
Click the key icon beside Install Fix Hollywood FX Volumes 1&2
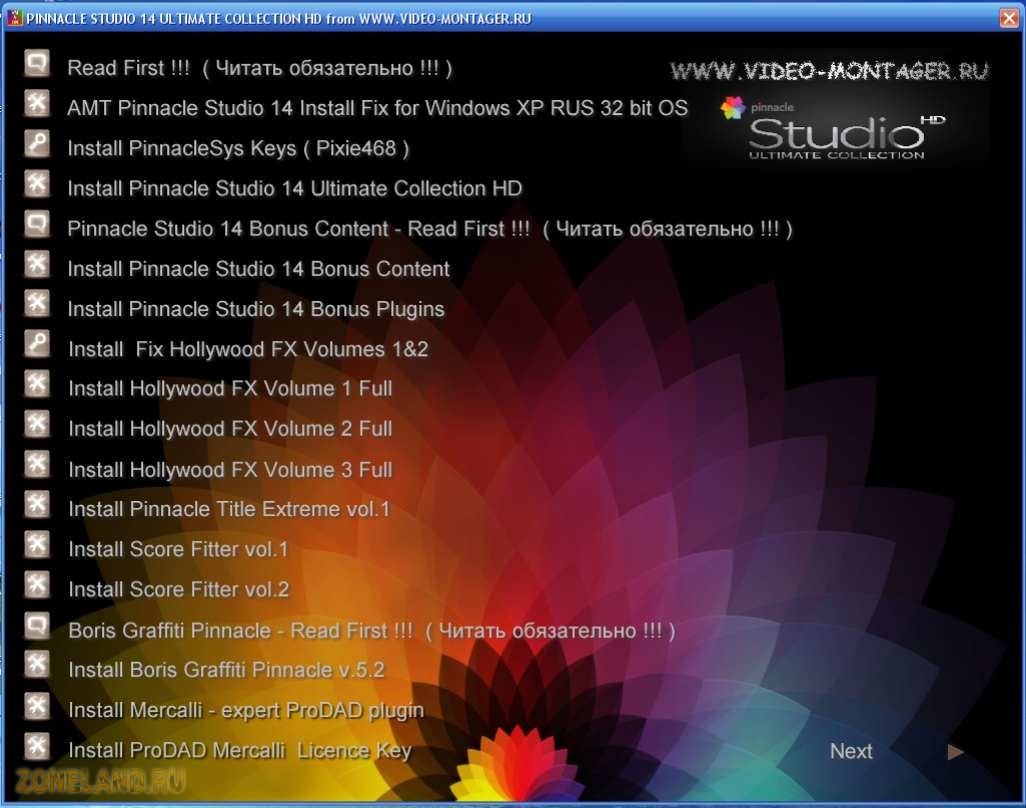(x=37, y=344)
